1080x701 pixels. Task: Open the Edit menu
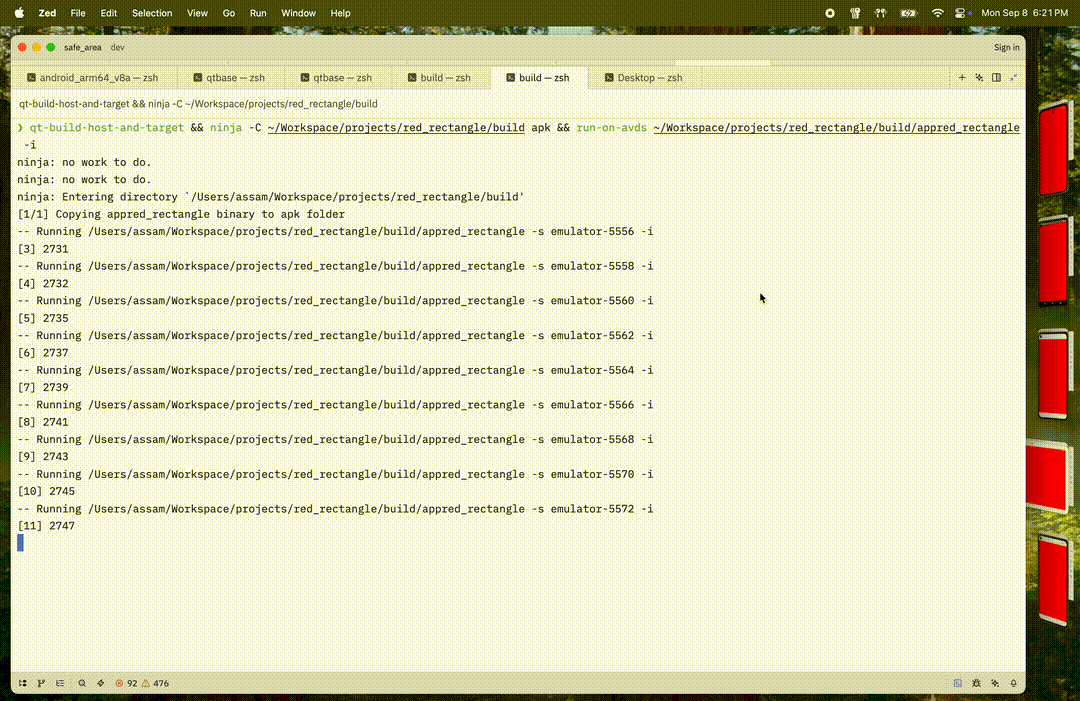pyautogui.click(x=109, y=13)
